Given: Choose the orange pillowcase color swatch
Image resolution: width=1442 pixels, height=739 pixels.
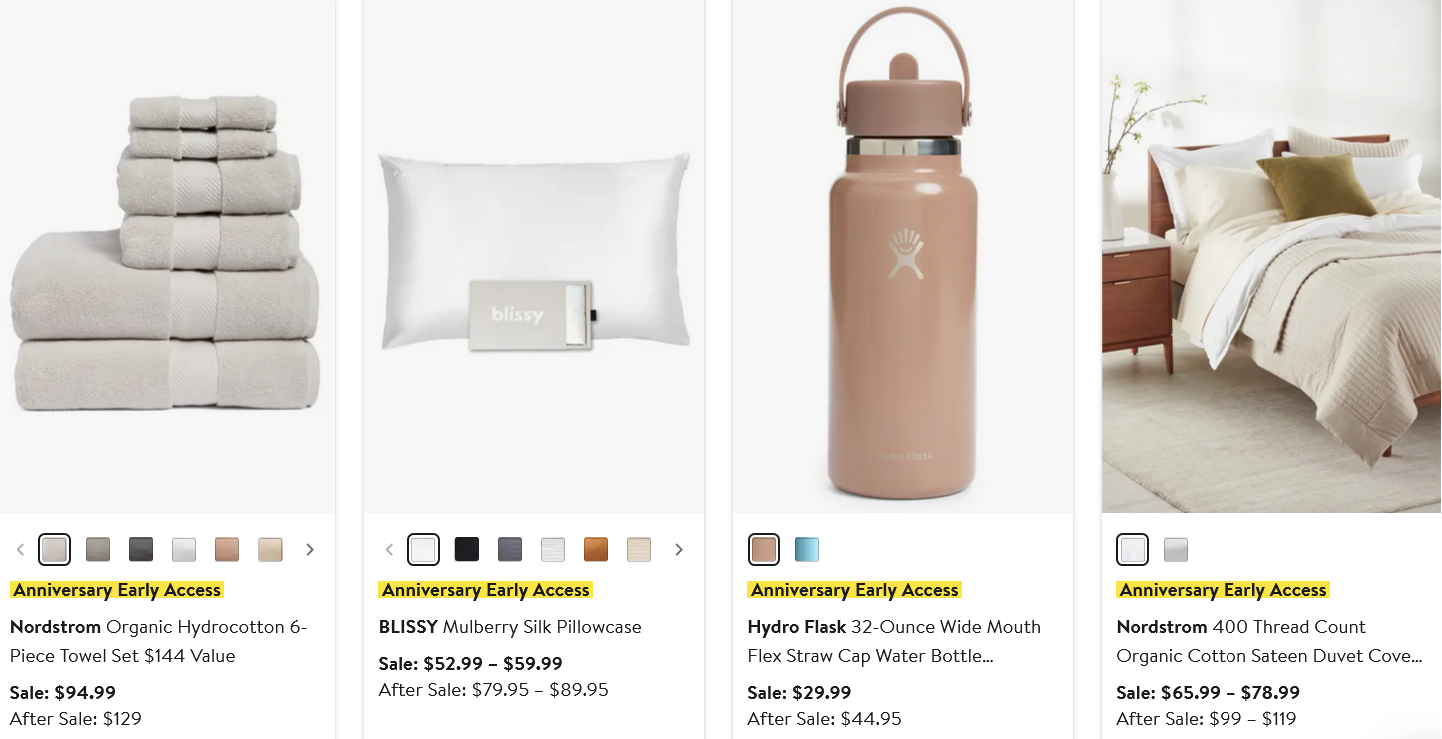Looking at the screenshot, I should click(596, 549).
